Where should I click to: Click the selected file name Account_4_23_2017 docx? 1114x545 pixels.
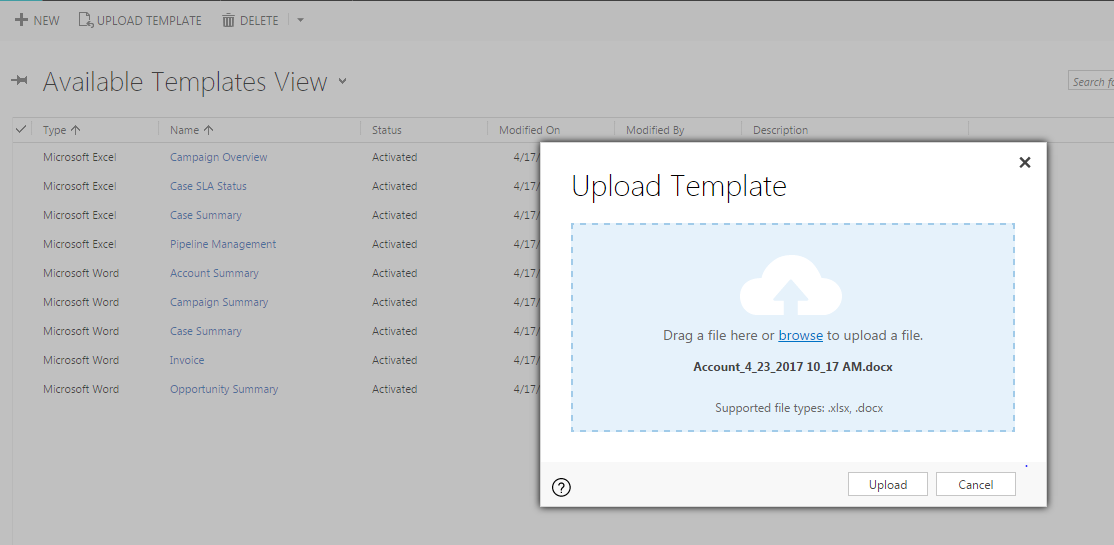point(793,367)
